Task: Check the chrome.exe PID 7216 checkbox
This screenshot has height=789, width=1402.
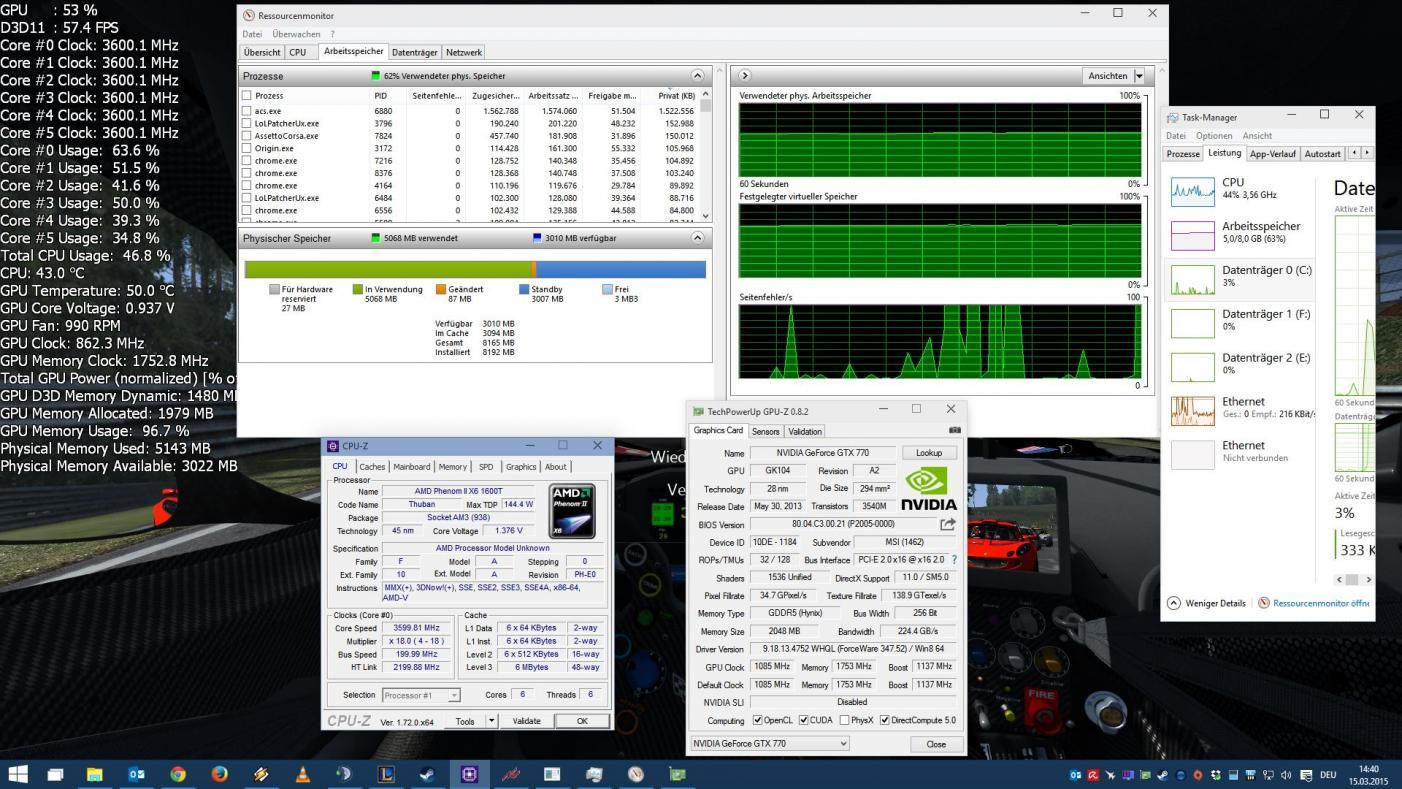Action: 247,161
